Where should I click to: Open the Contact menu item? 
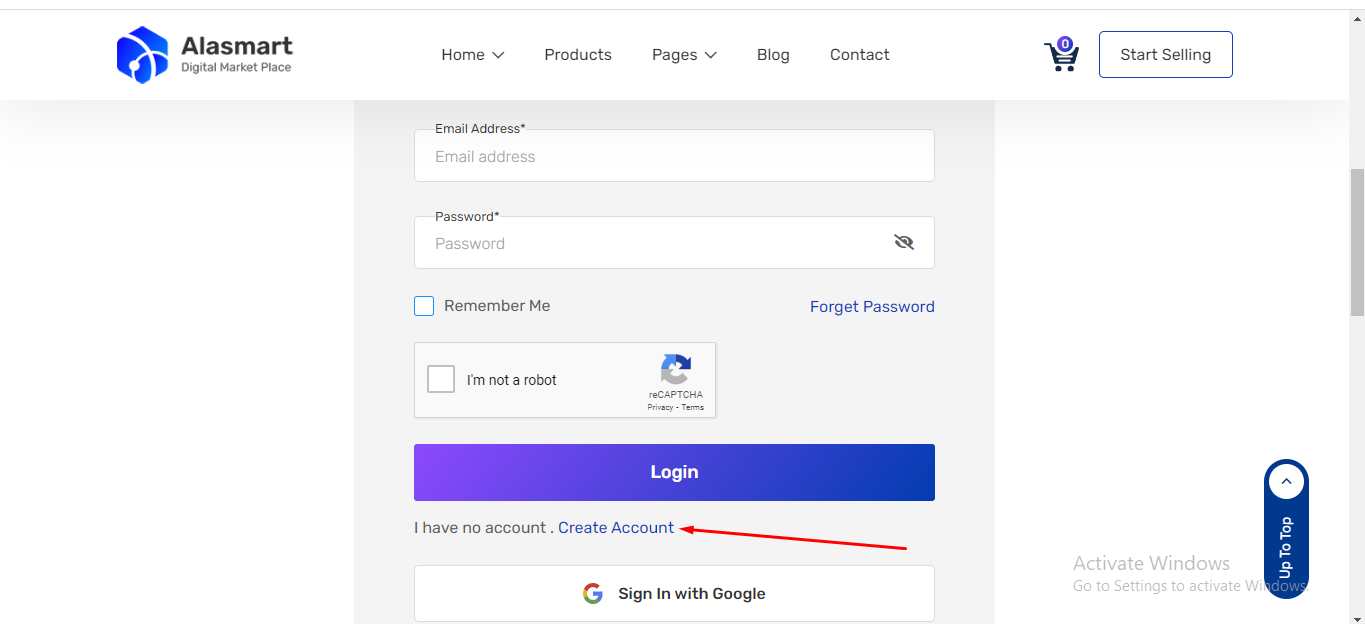pos(859,55)
